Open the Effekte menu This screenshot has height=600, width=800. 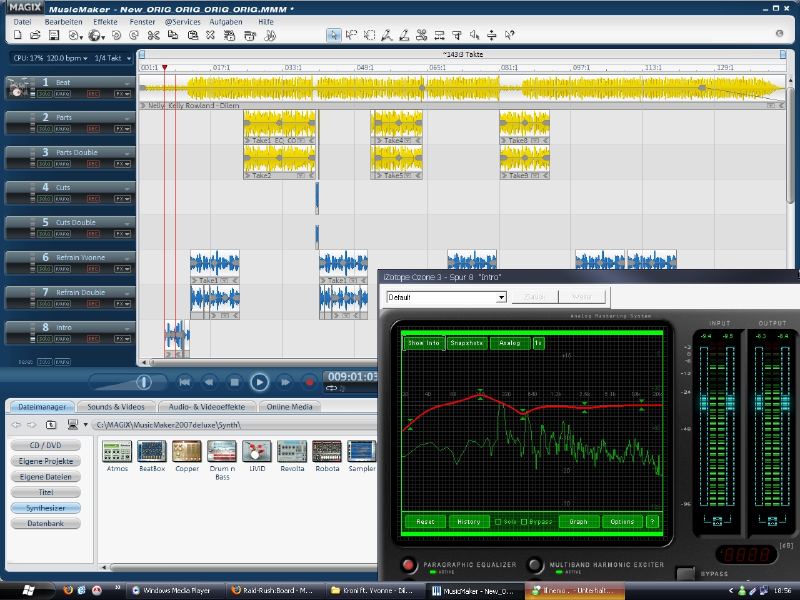point(105,22)
